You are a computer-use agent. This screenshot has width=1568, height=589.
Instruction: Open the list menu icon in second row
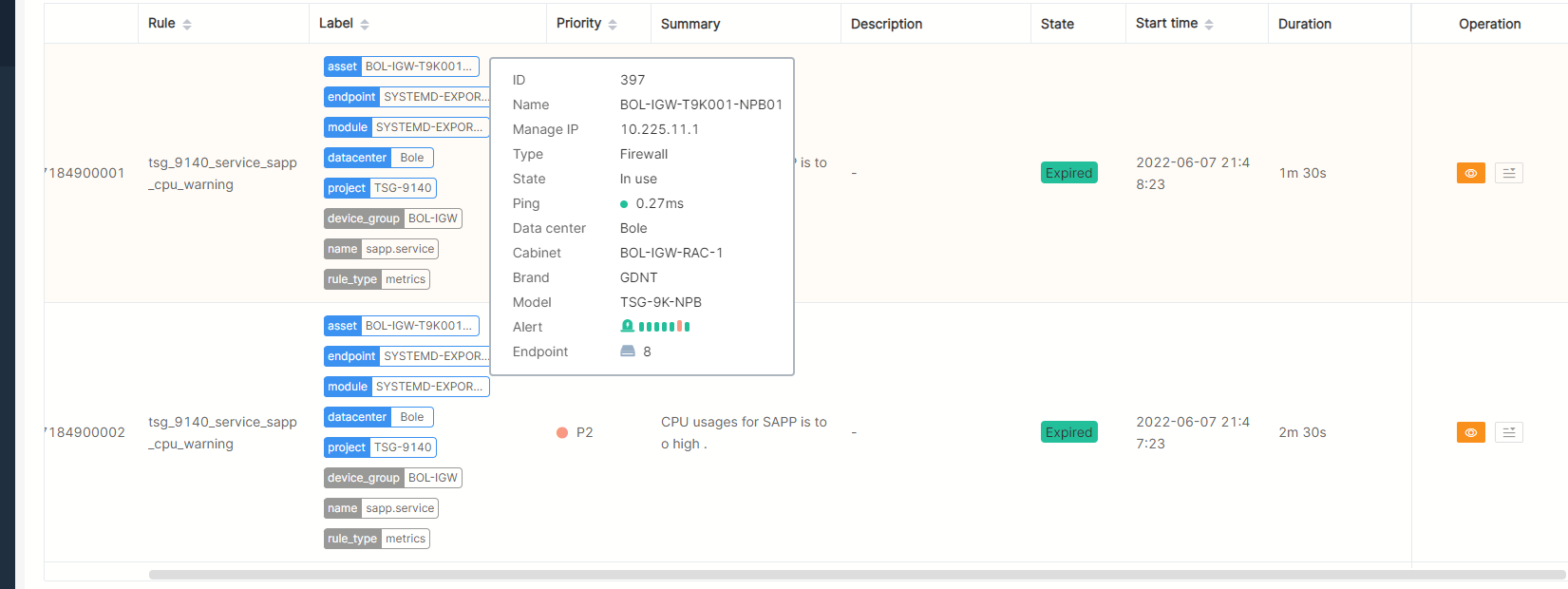1508,432
